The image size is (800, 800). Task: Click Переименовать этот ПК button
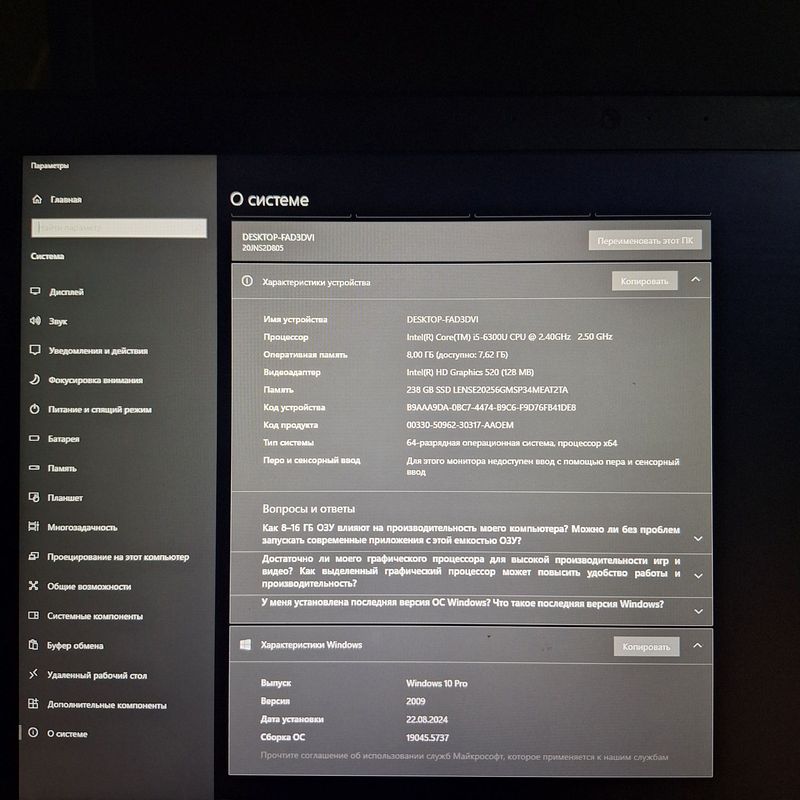click(645, 240)
